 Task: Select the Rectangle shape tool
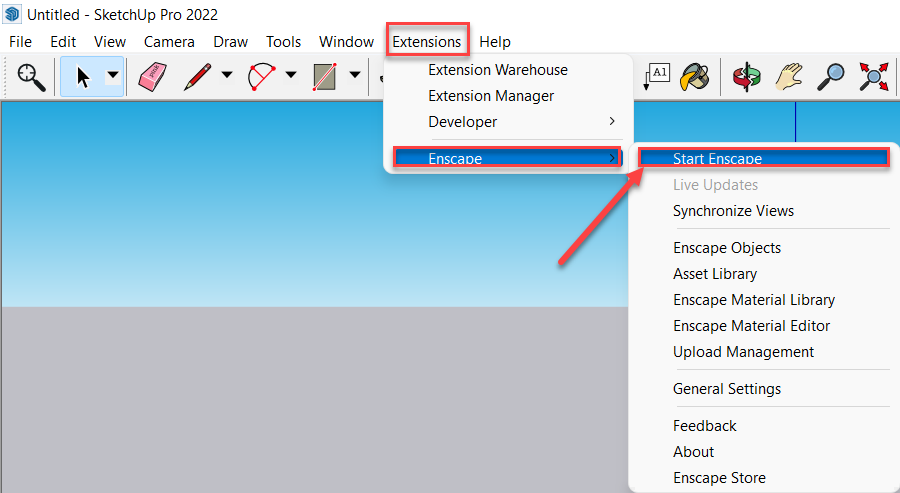pyautogui.click(x=324, y=76)
